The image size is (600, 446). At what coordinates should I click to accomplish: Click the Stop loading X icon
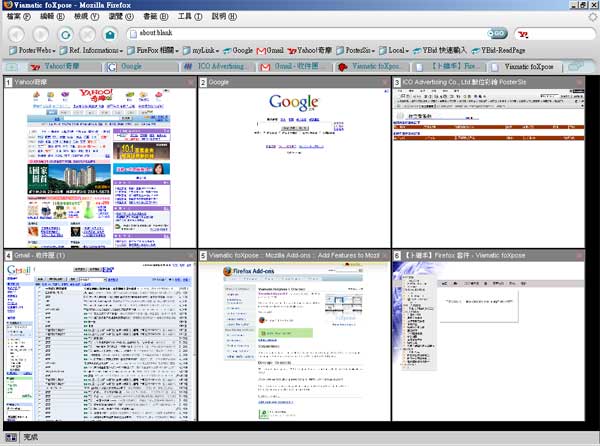click(x=87, y=35)
